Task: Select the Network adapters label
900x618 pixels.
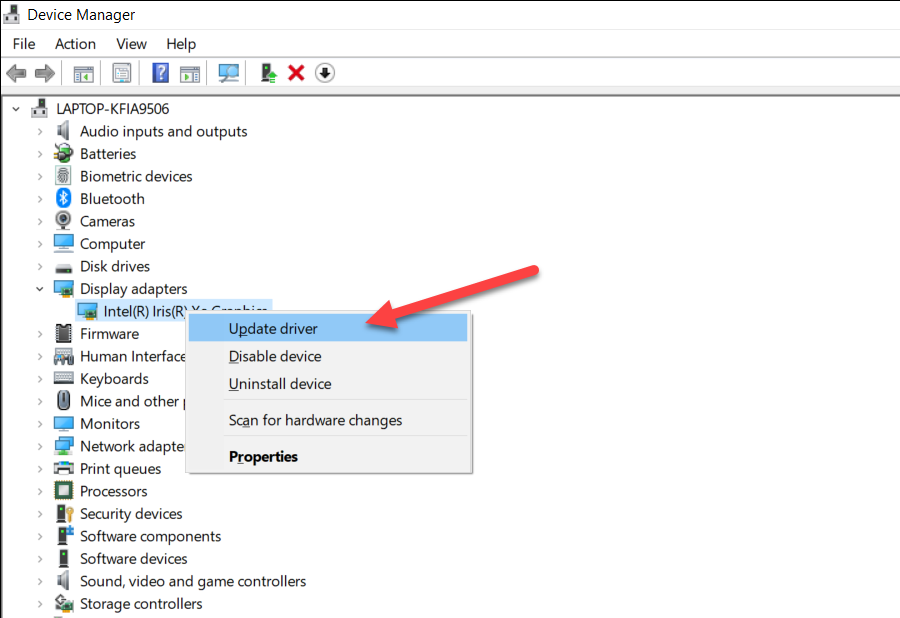Action: (x=132, y=446)
